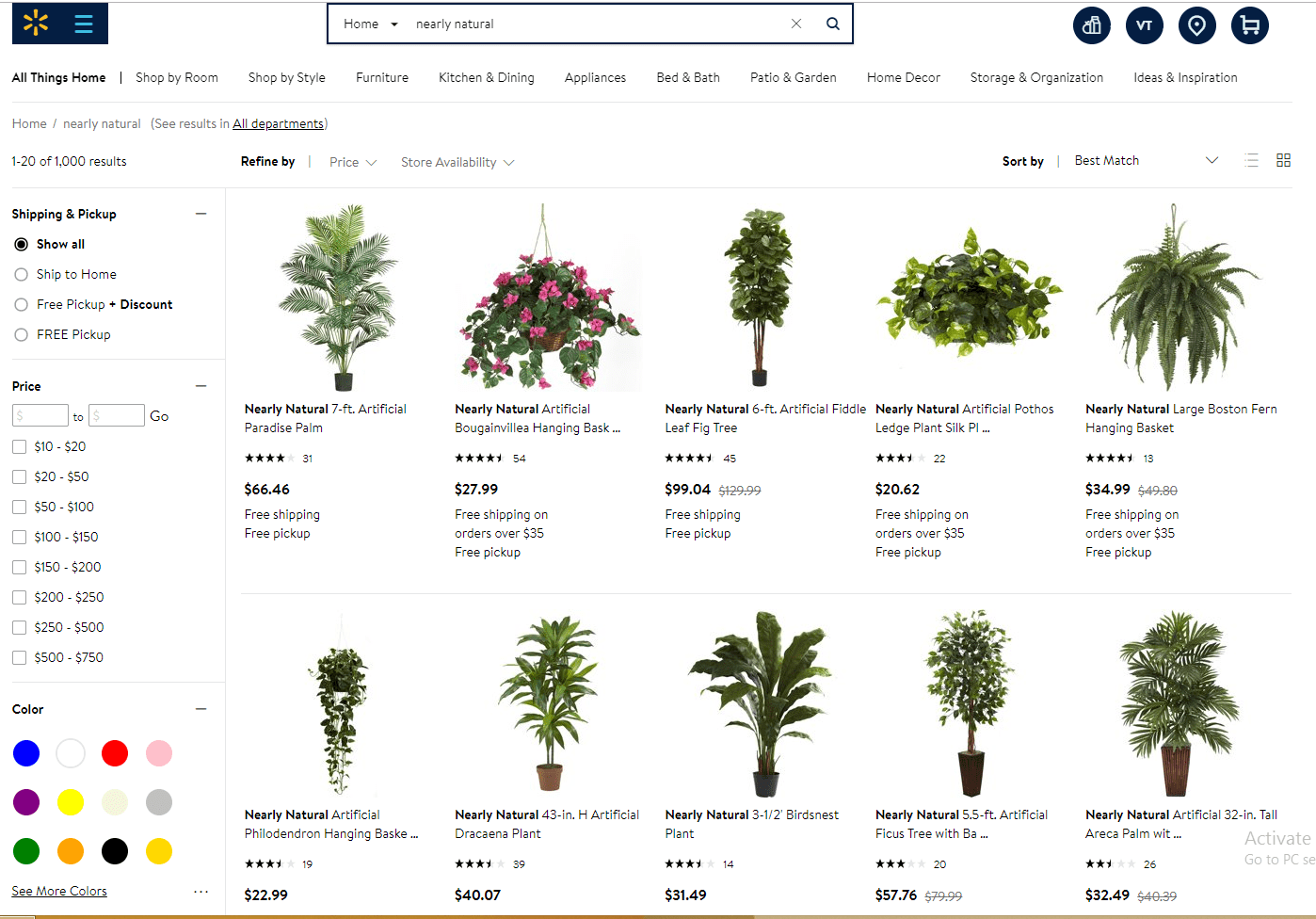Viewport: 1316px width, 919px height.
Task: Open the Best Match sort dropdown
Action: point(1146,161)
